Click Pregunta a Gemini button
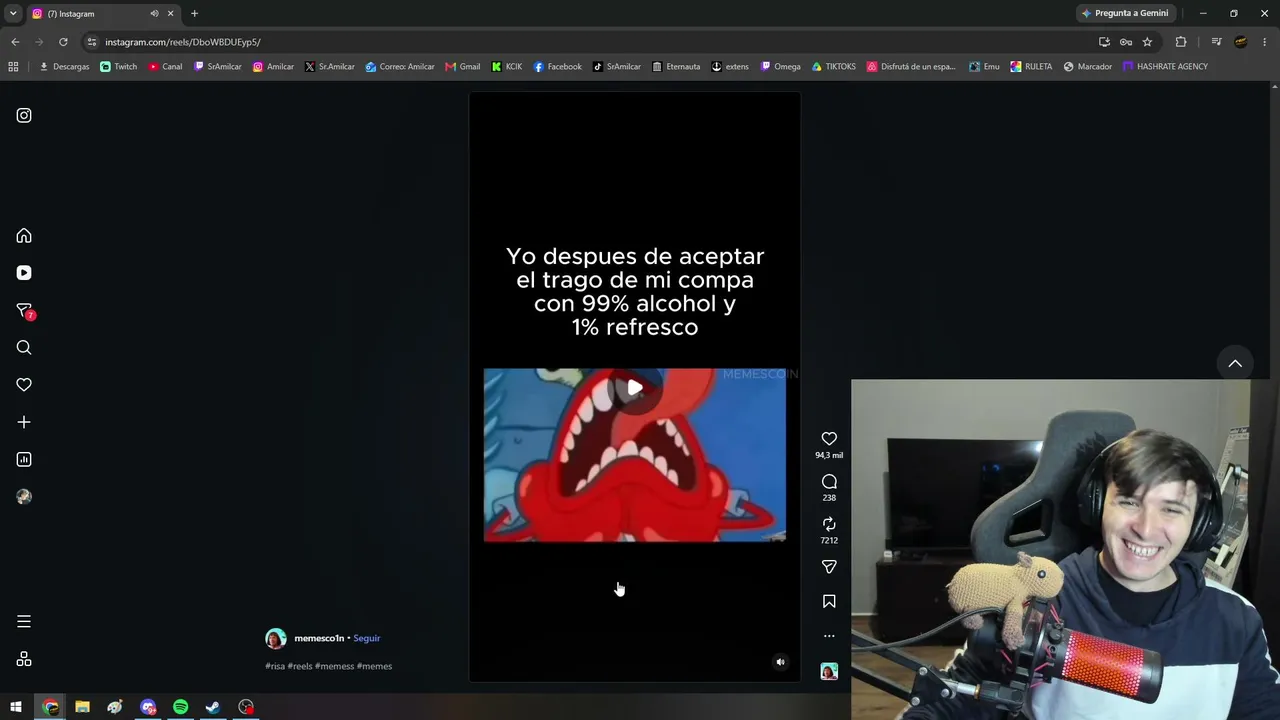 (x=1125, y=14)
